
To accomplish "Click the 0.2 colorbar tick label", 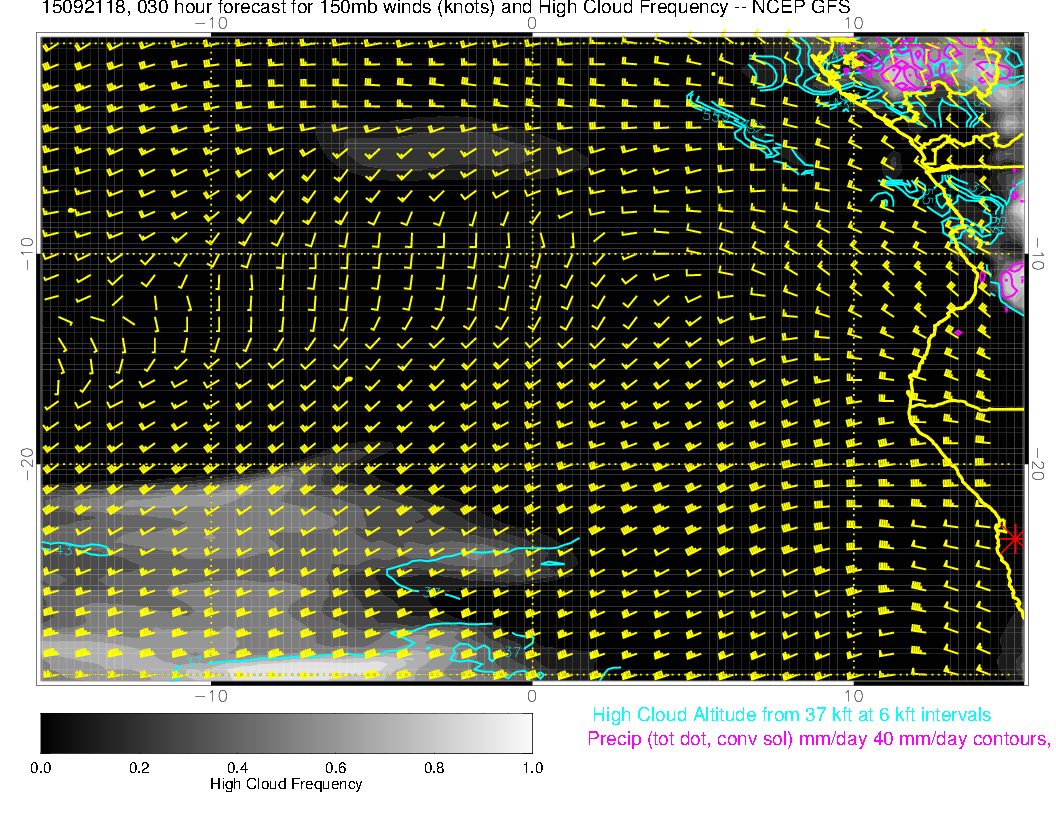I will [139, 767].
